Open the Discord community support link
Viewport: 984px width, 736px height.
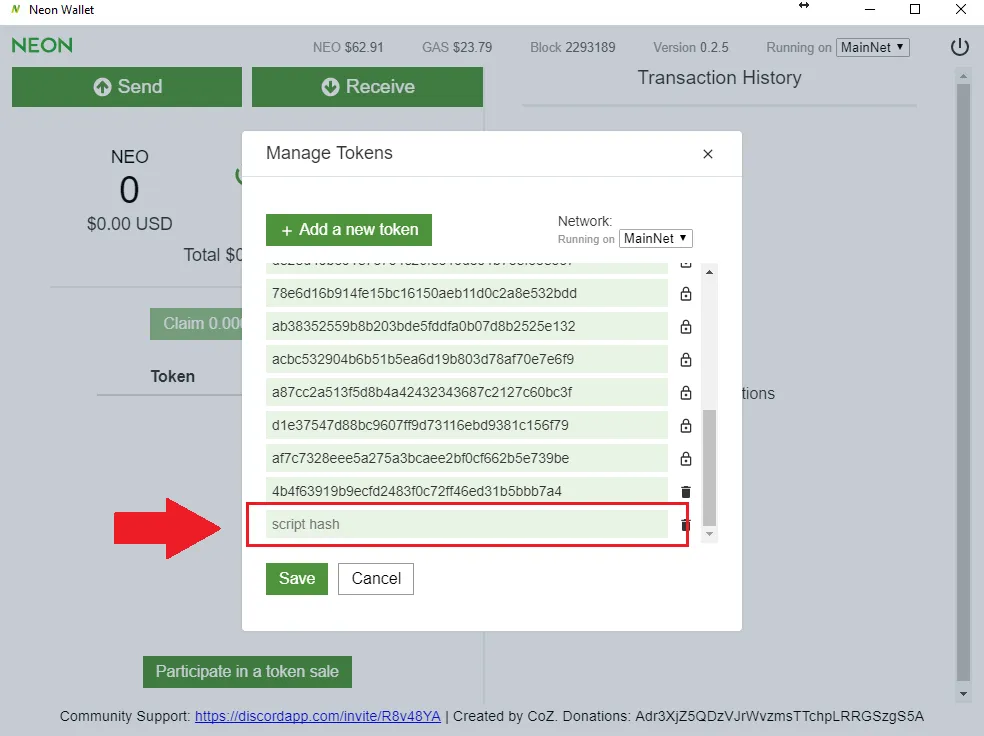click(x=318, y=716)
